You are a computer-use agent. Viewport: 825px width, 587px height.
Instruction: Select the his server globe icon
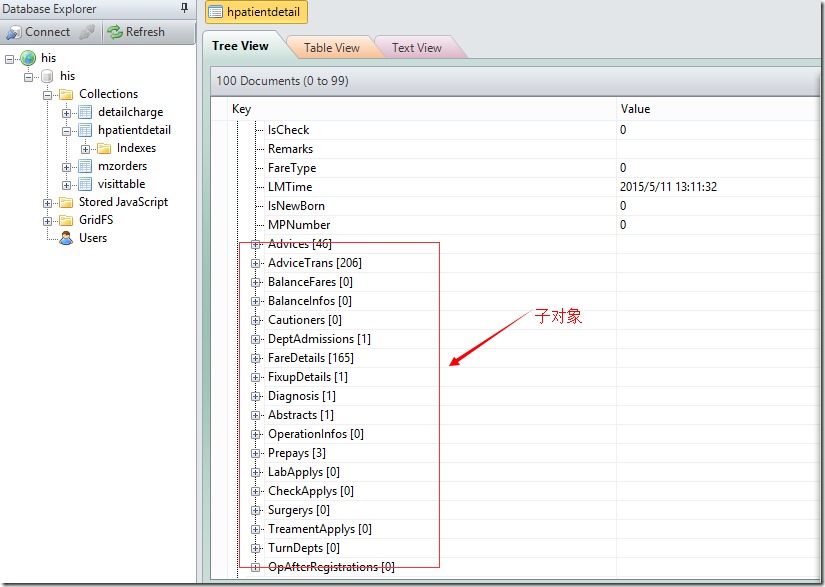point(28,58)
